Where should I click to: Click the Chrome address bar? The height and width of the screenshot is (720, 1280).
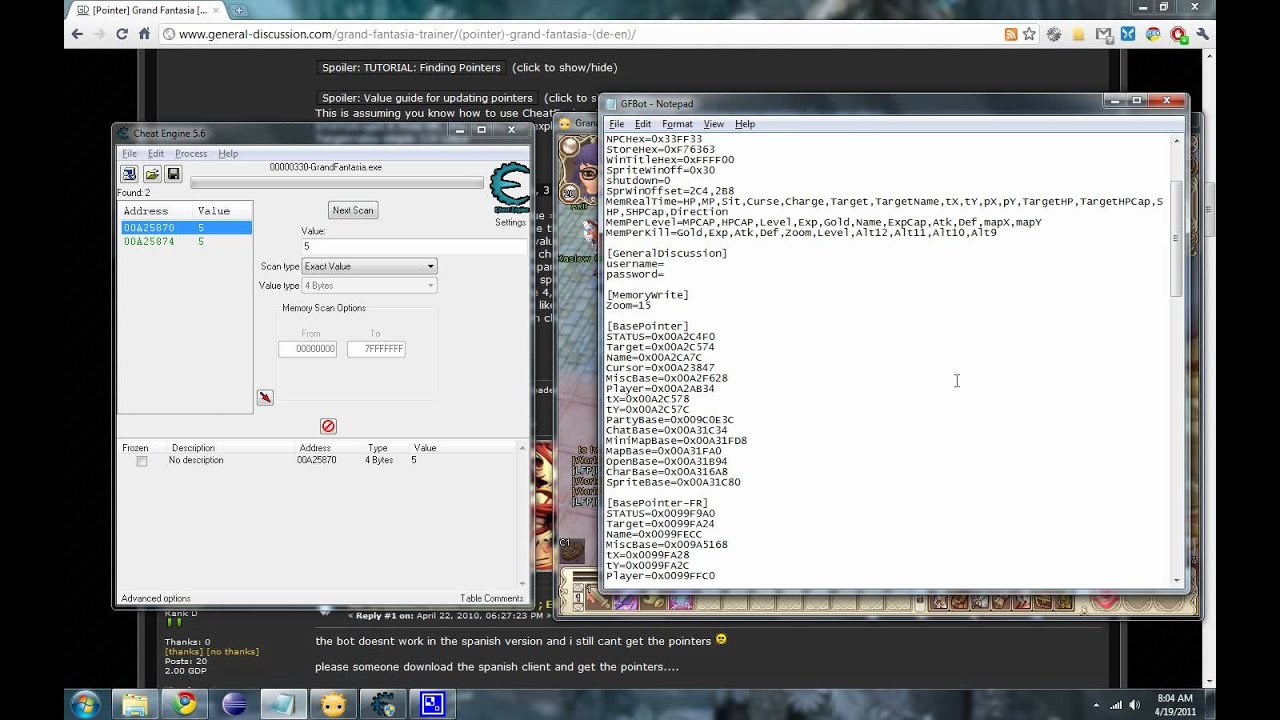tap(580, 34)
